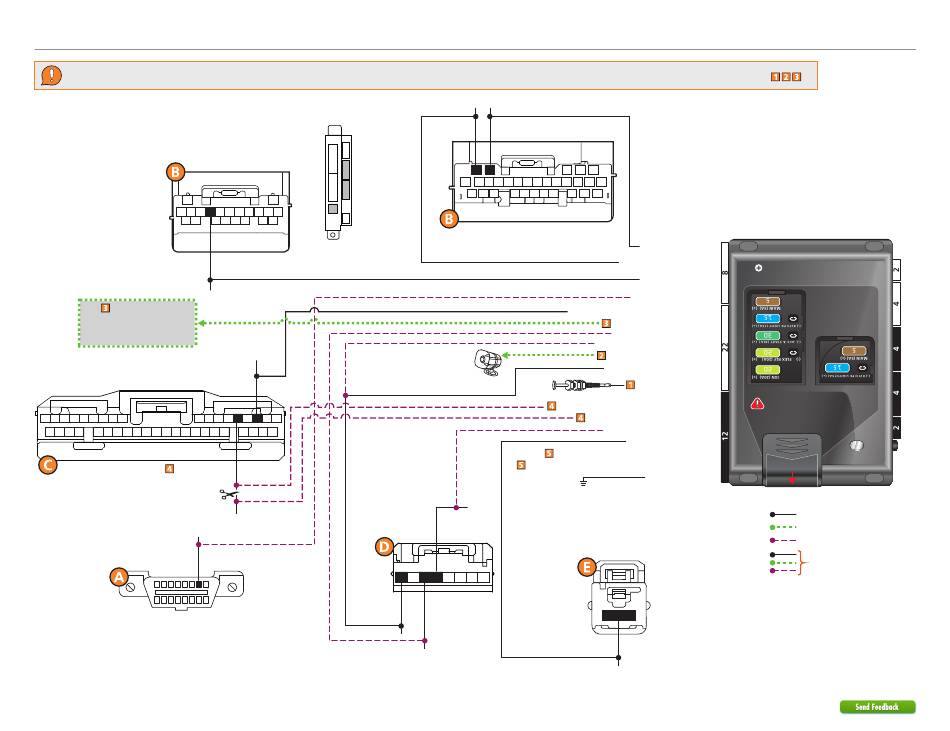The height and width of the screenshot is (731, 950).
Task: Click the white plus symbol on the module
Action: point(758,268)
